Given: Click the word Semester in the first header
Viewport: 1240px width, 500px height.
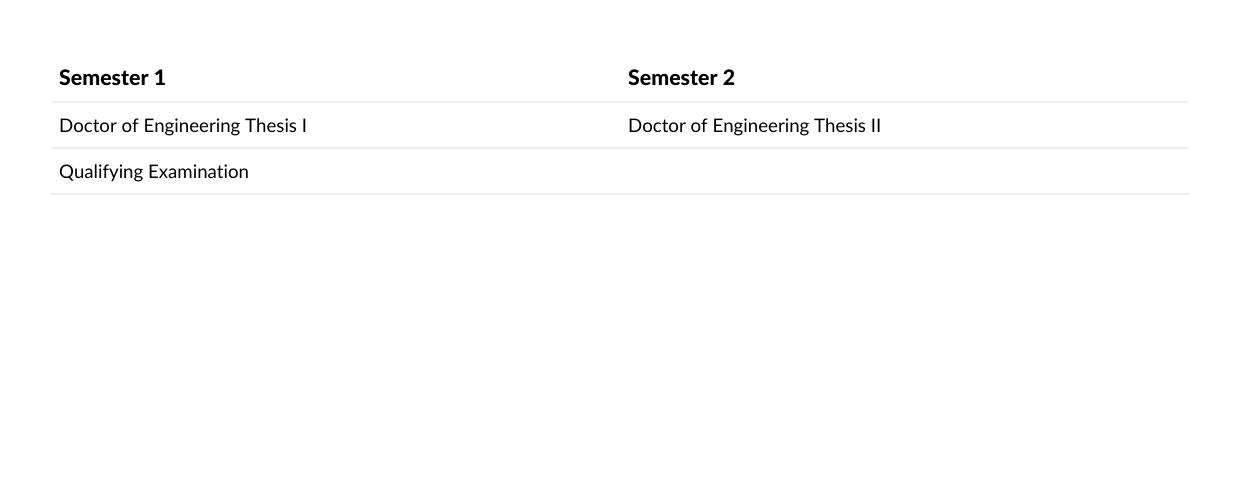Looking at the screenshot, I should pos(104,78).
